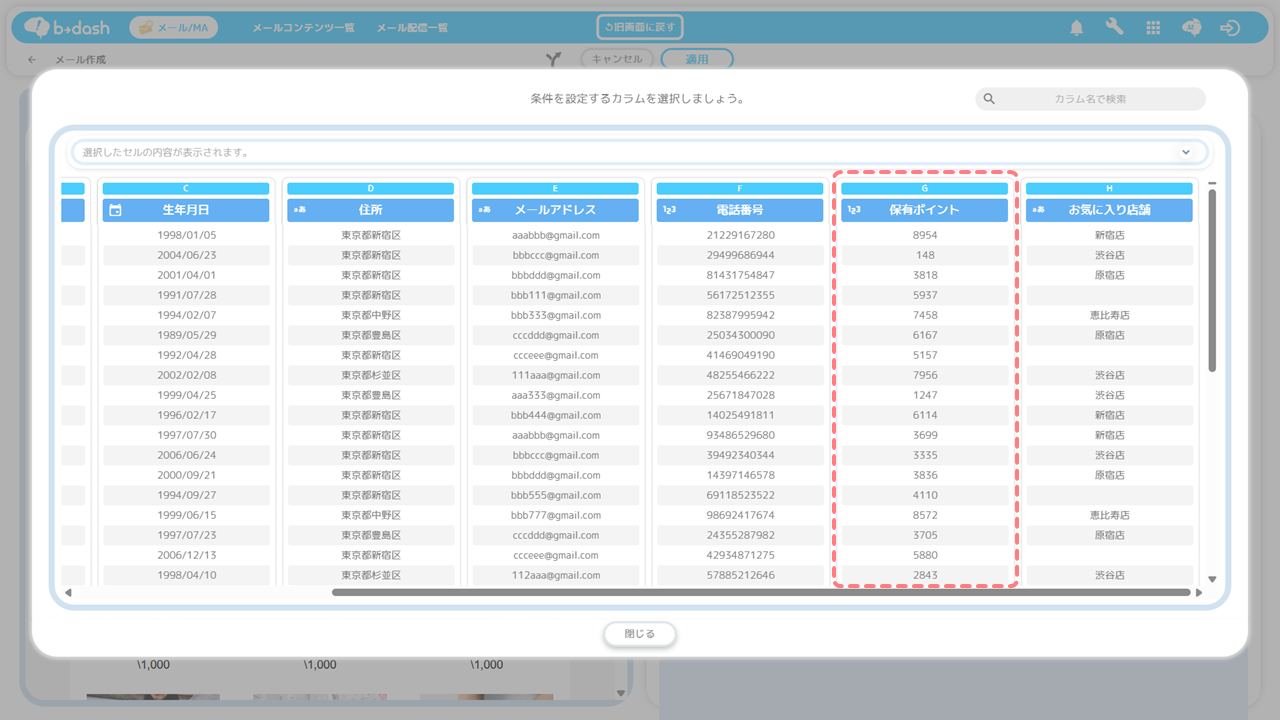The height and width of the screenshot is (720, 1280).
Task: Click the horizontal scrollbar of the table
Action: [760, 592]
